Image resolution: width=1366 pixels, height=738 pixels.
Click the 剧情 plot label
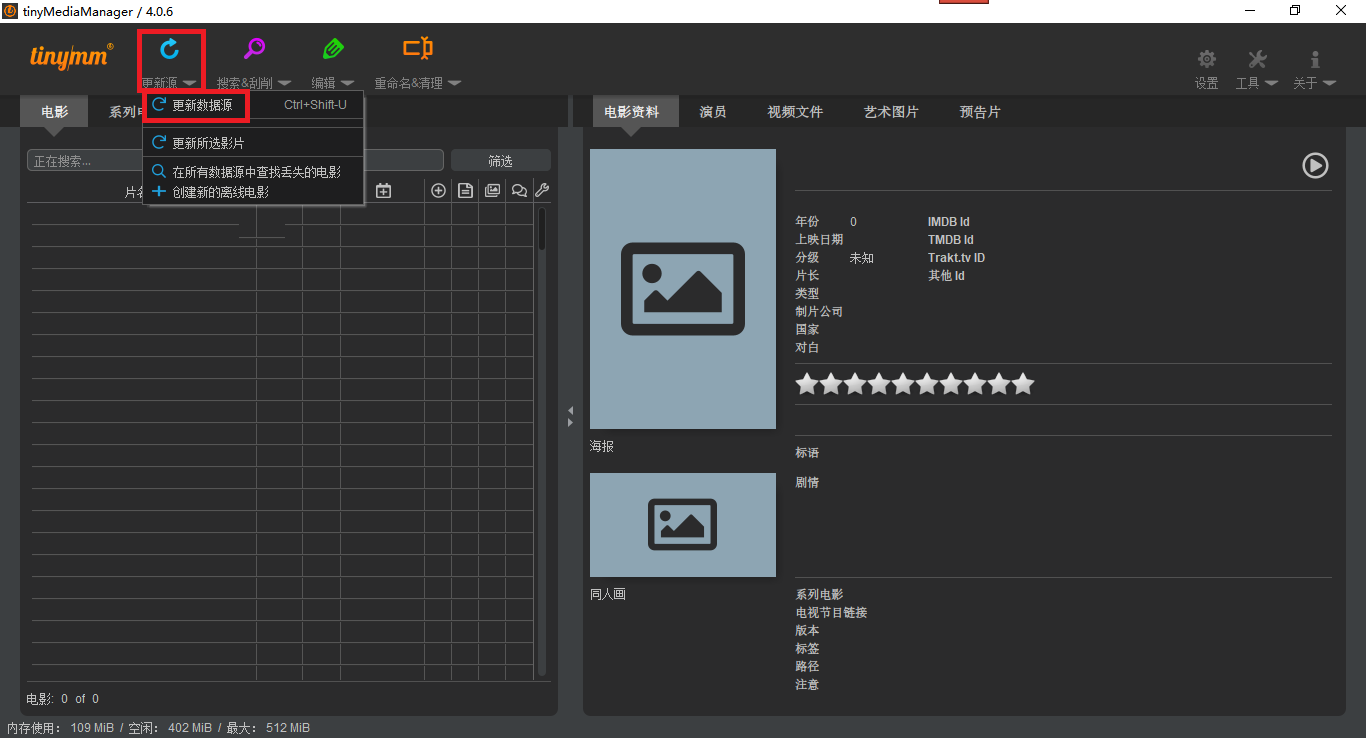[x=807, y=483]
